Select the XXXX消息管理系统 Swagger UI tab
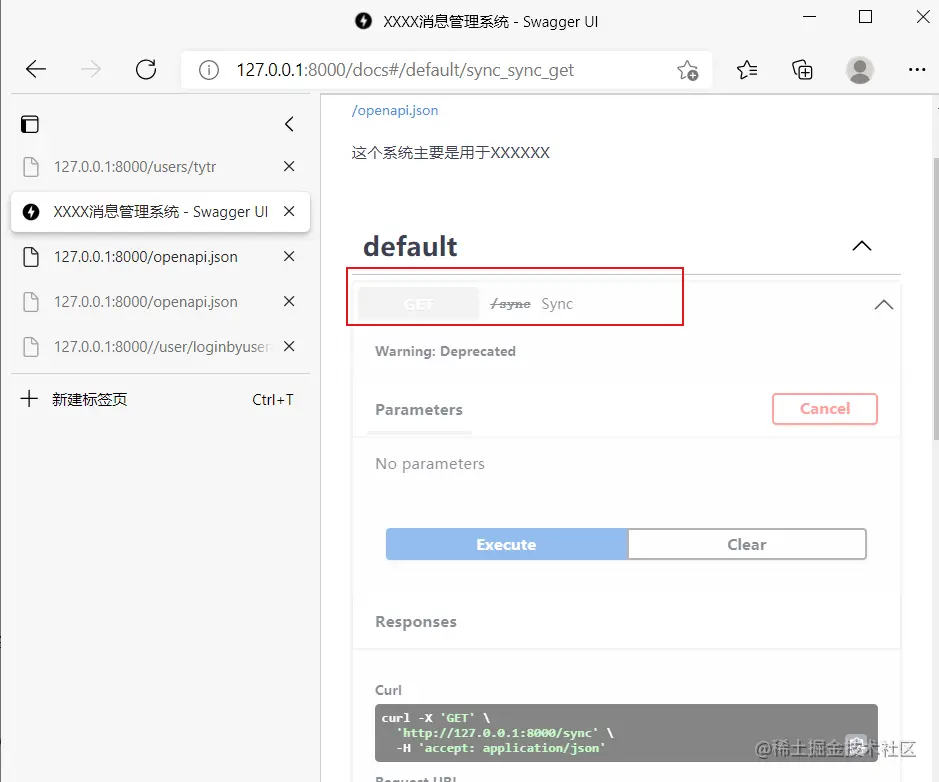This screenshot has width=939, height=782. pyautogui.click(x=160, y=211)
